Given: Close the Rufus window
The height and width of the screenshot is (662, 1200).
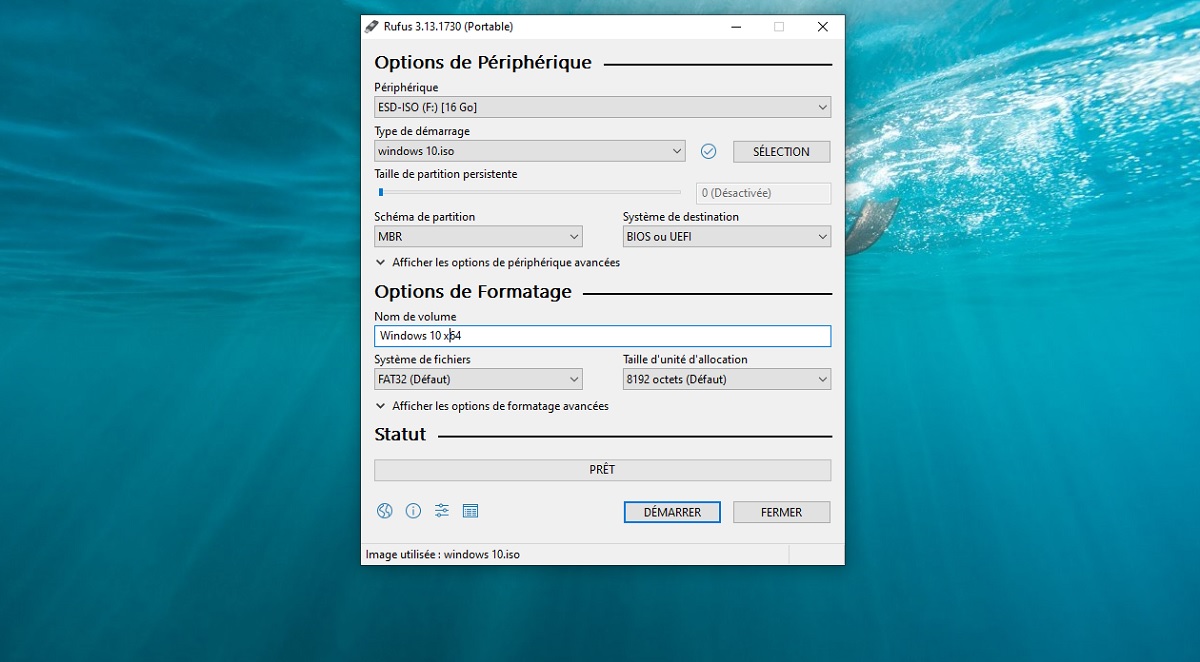Looking at the screenshot, I should [822, 27].
